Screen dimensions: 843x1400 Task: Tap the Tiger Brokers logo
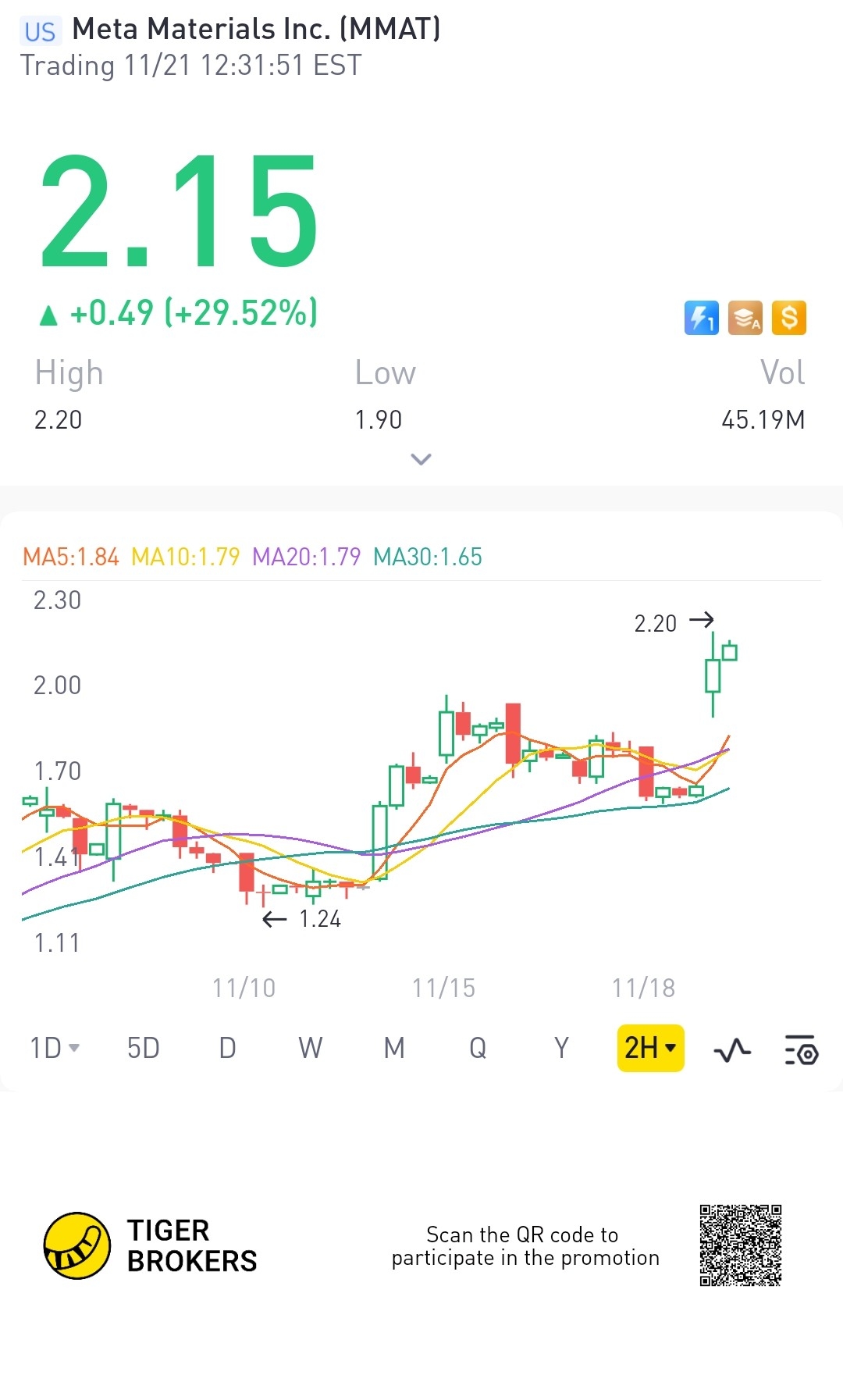[x=151, y=1245]
